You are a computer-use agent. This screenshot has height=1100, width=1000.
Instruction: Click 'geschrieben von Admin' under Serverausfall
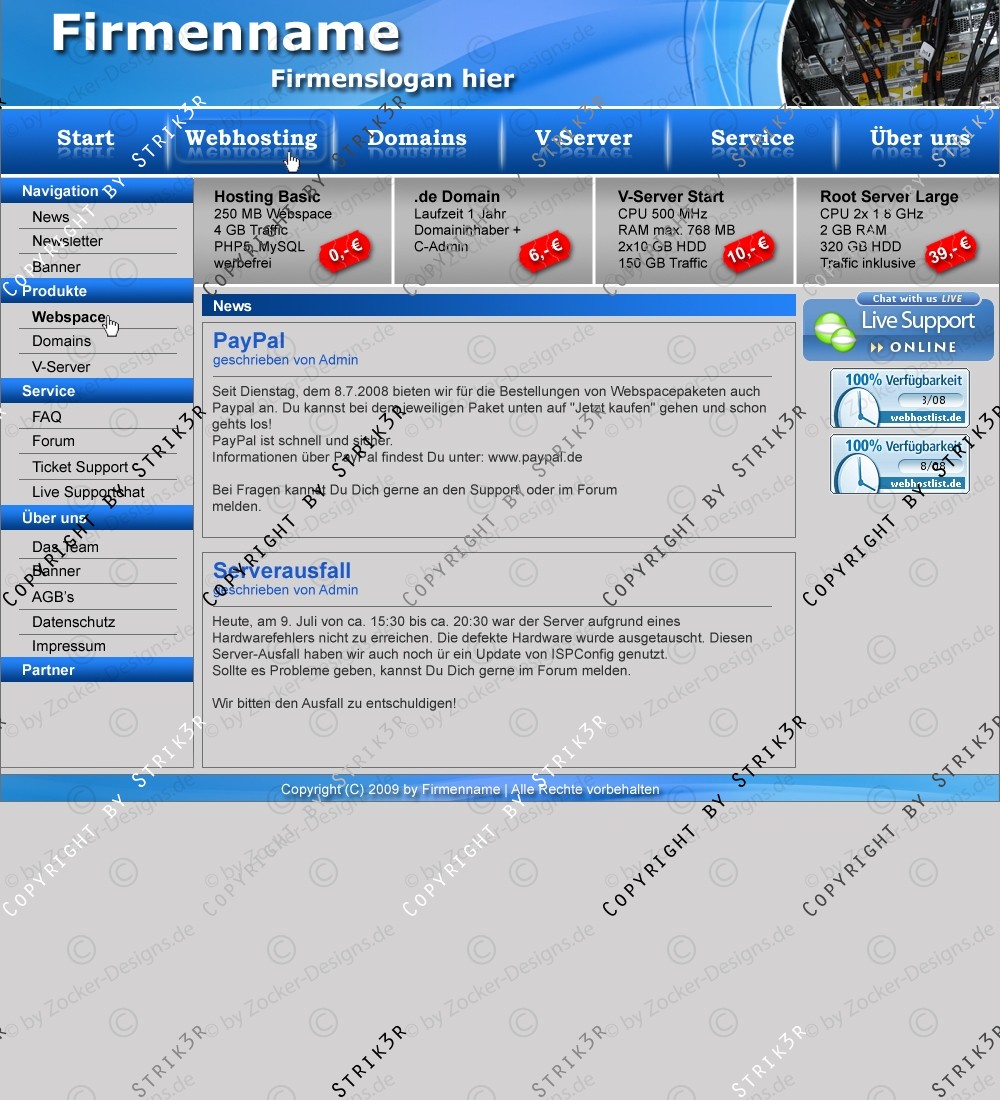(x=286, y=590)
